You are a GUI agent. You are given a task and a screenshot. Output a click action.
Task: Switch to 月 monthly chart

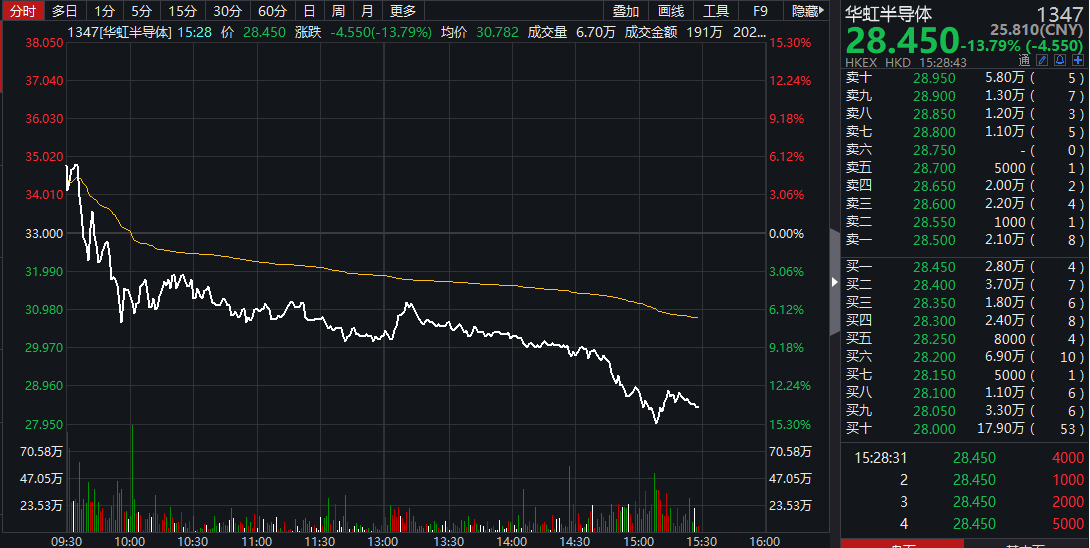(367, 10)
